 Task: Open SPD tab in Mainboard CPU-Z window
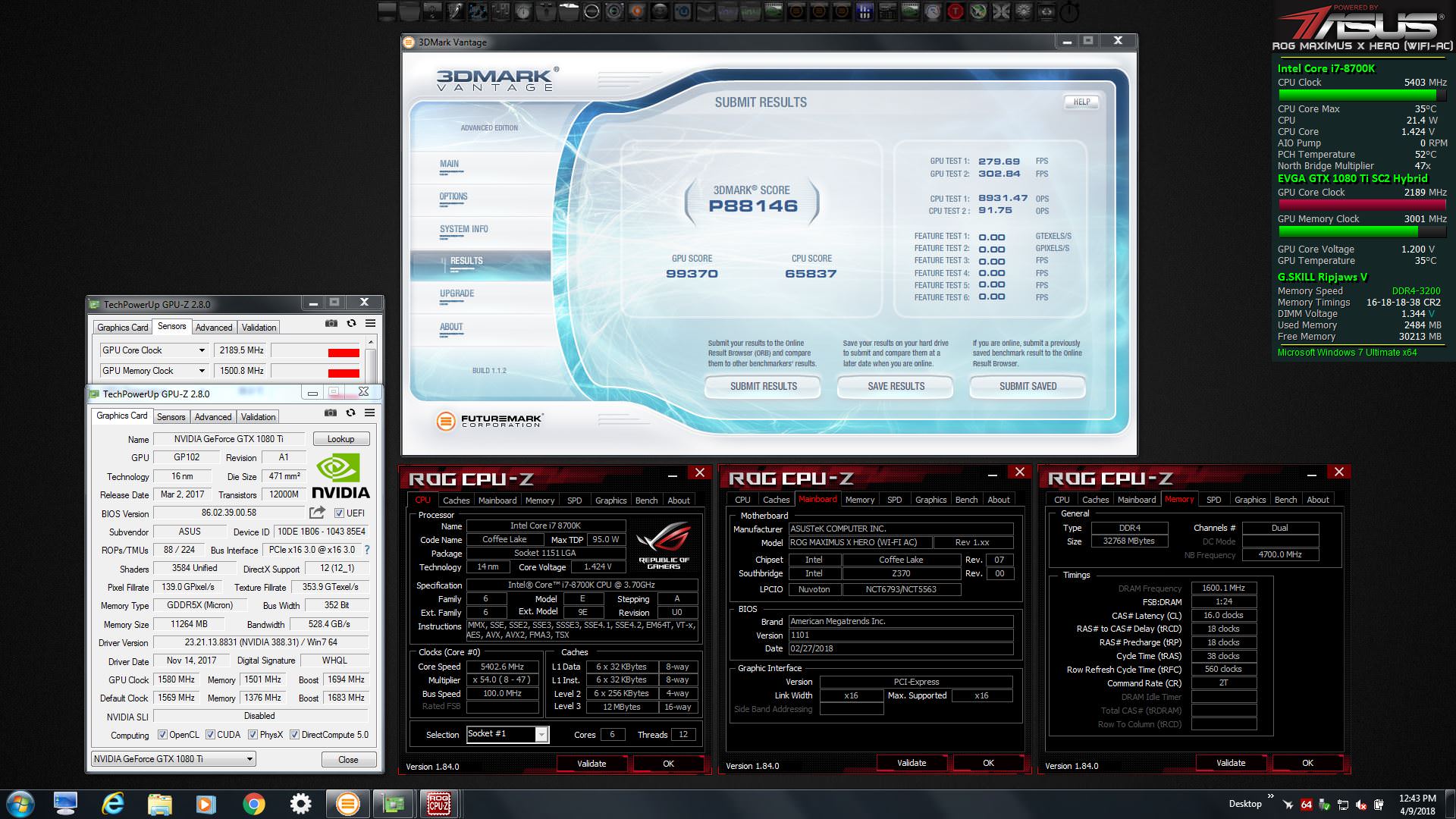point(895,500)
